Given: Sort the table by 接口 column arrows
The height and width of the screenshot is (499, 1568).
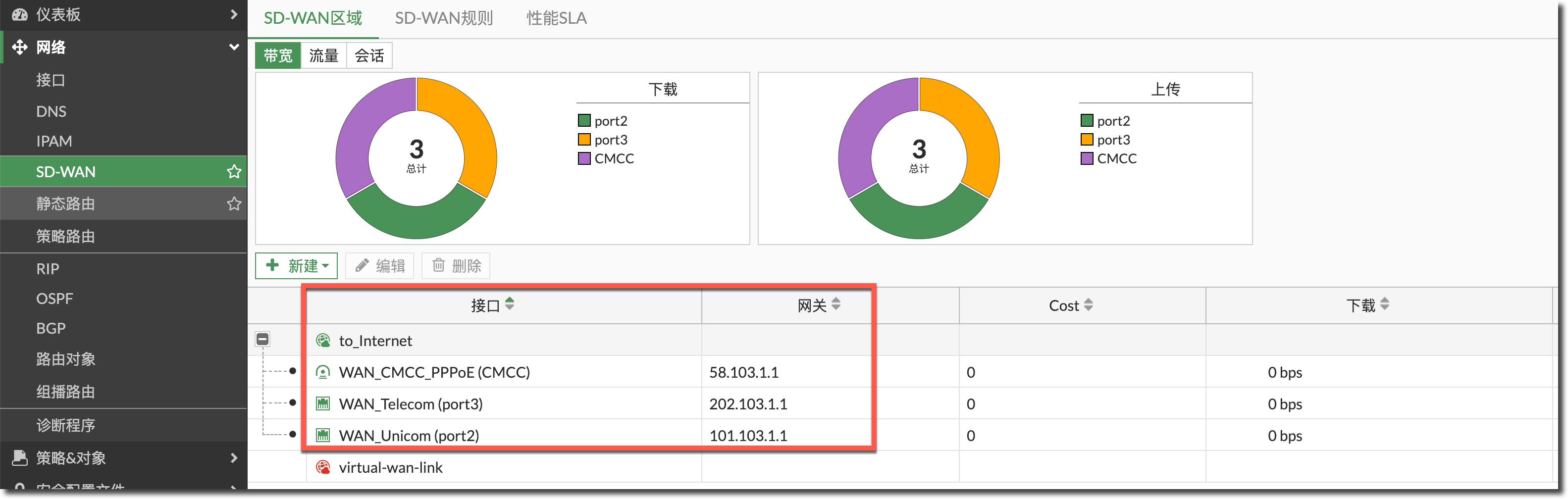Looking at the screenshot, I should (x=510, y=303).
